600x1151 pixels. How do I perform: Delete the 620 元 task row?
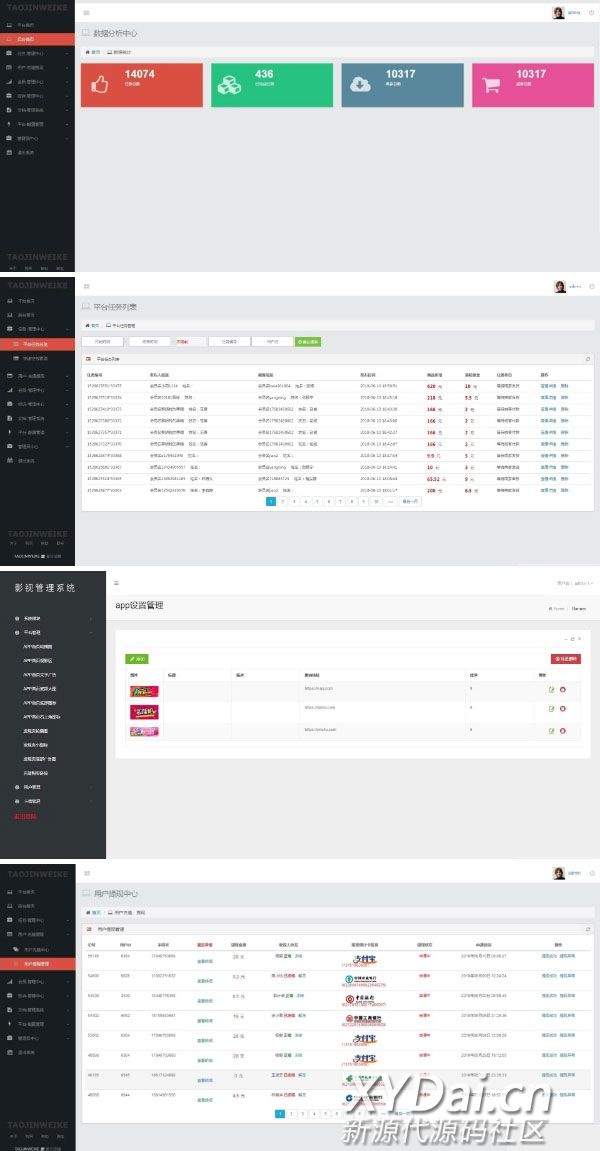click(x=565, y=385)
